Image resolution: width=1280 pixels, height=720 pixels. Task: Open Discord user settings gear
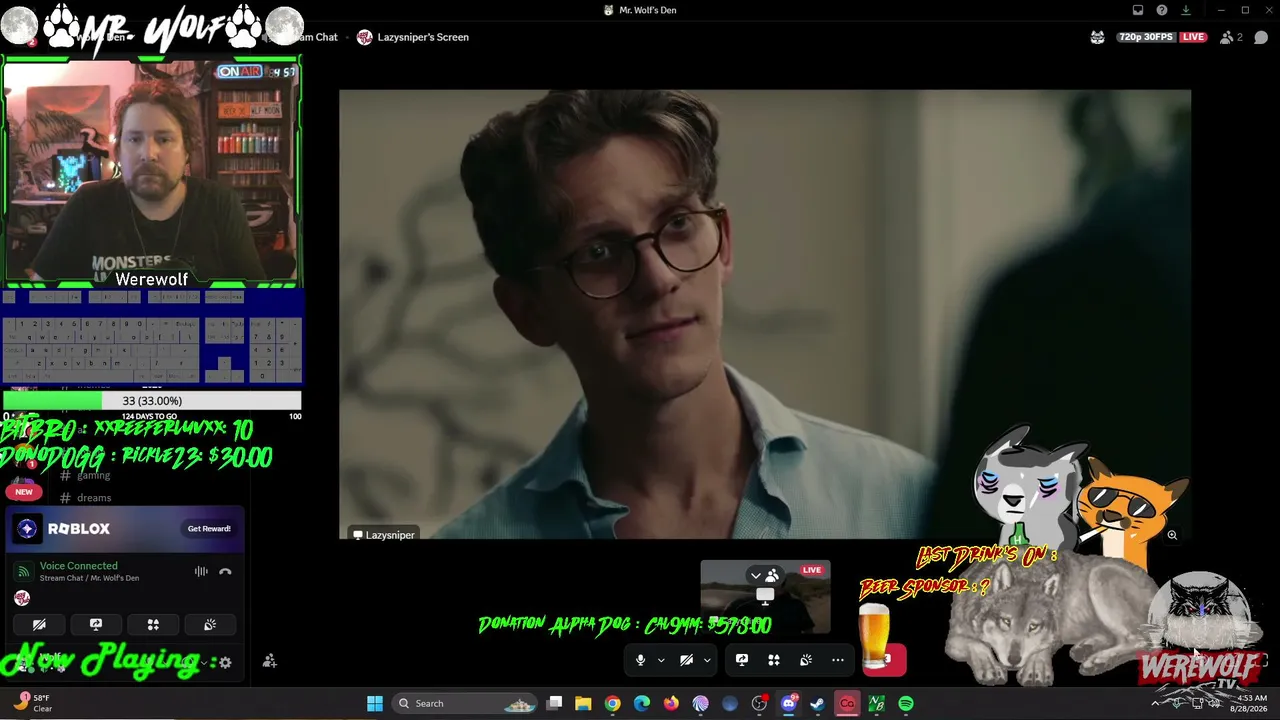(x=225, y=662)
